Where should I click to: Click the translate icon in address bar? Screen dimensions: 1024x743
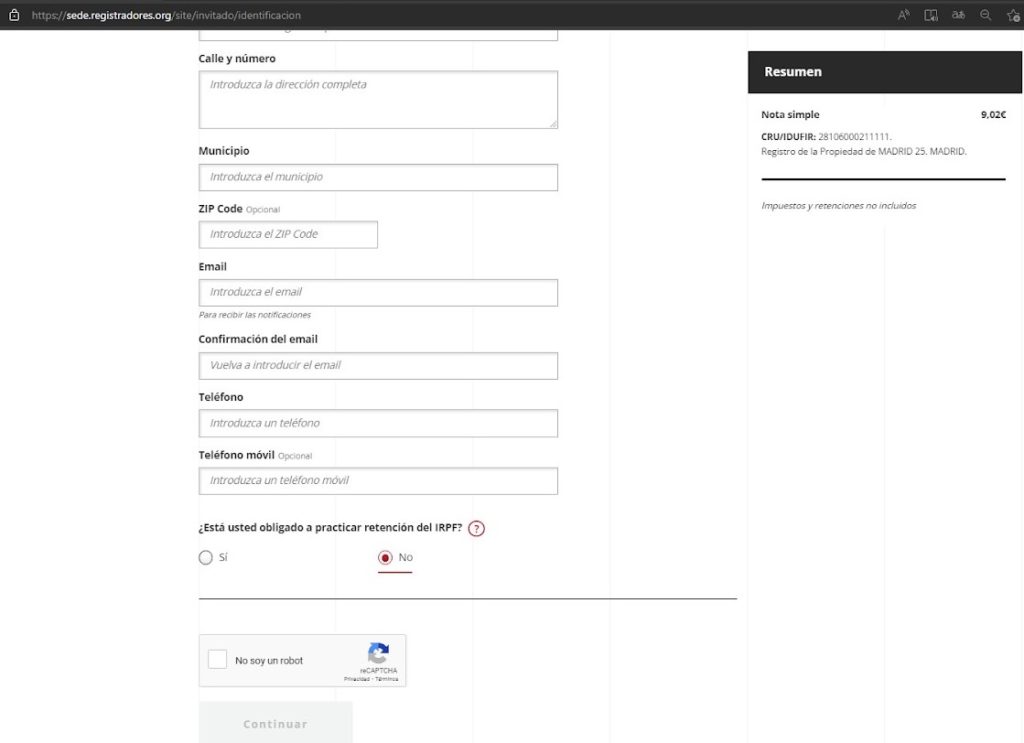(958, 15)
